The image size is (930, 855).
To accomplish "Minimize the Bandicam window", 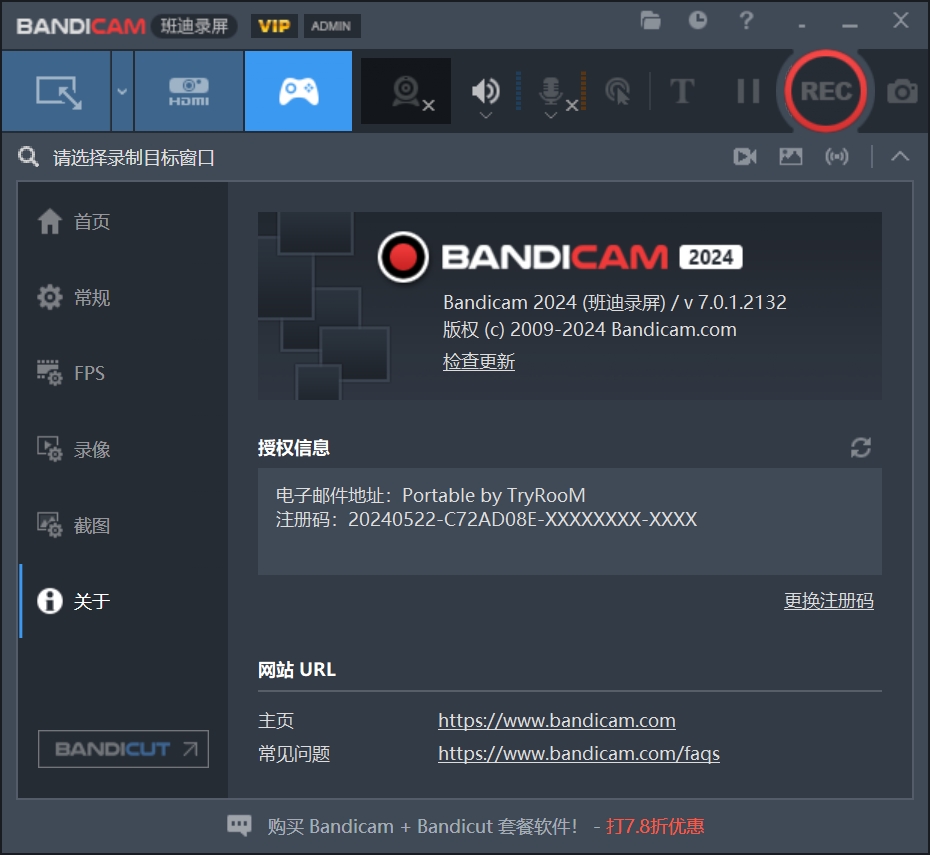I will 850,25.
